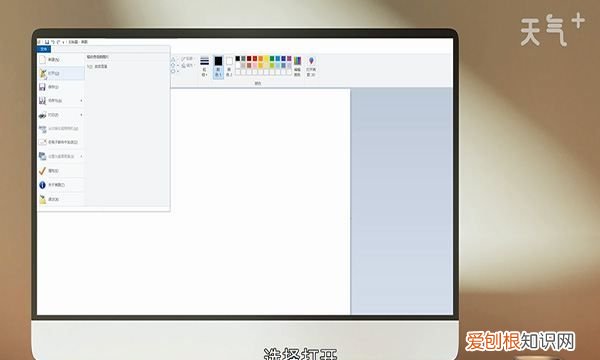Viewport: 600px width, 360px height.
Task: Pick the black palette swatch
Action: [238, 59]
